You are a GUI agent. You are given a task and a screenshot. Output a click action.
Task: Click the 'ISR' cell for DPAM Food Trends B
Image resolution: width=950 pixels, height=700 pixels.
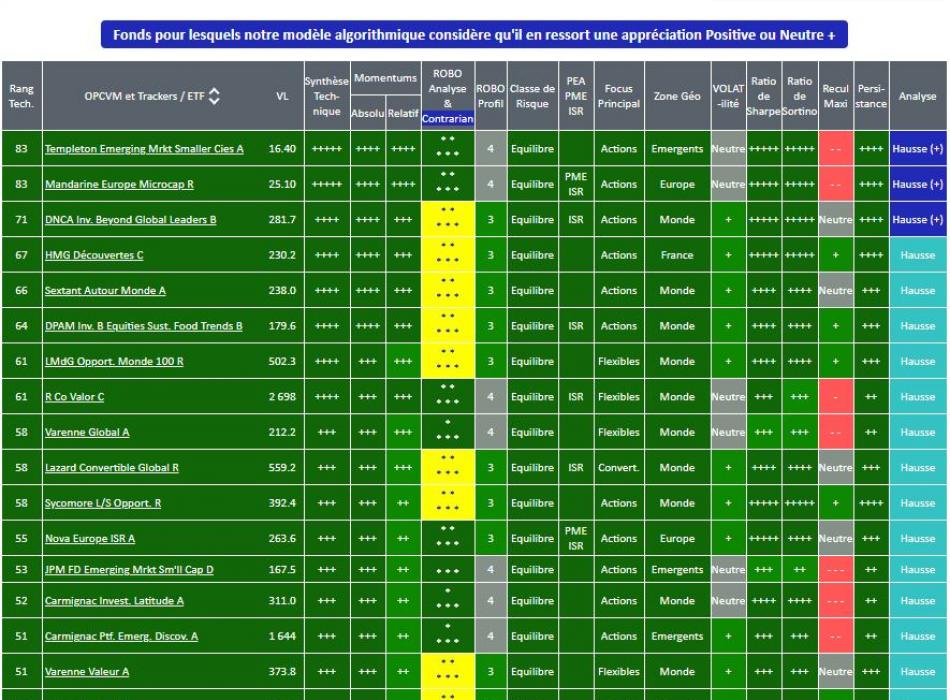click(x=576, y=326)
